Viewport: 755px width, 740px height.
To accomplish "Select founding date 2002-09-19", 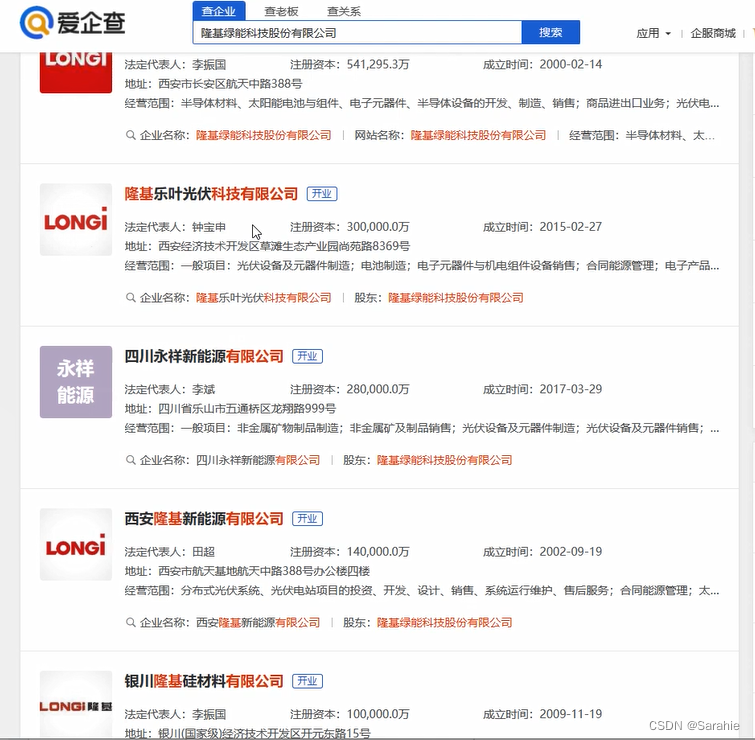I will [571, 552].
